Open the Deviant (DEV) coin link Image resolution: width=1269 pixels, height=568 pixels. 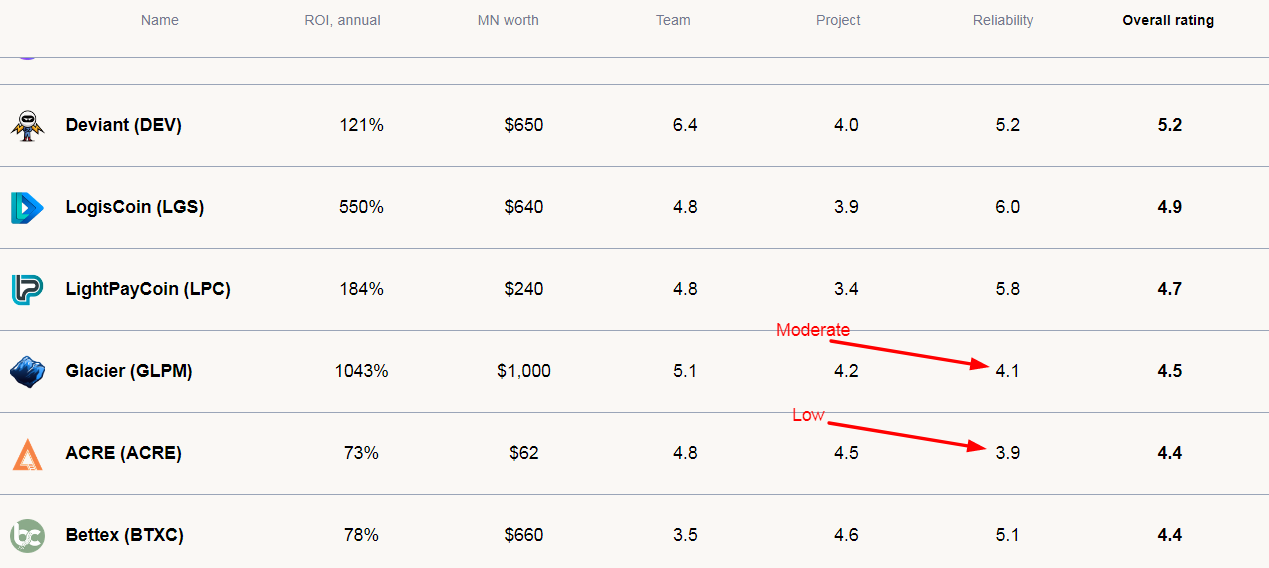[124, 125]
